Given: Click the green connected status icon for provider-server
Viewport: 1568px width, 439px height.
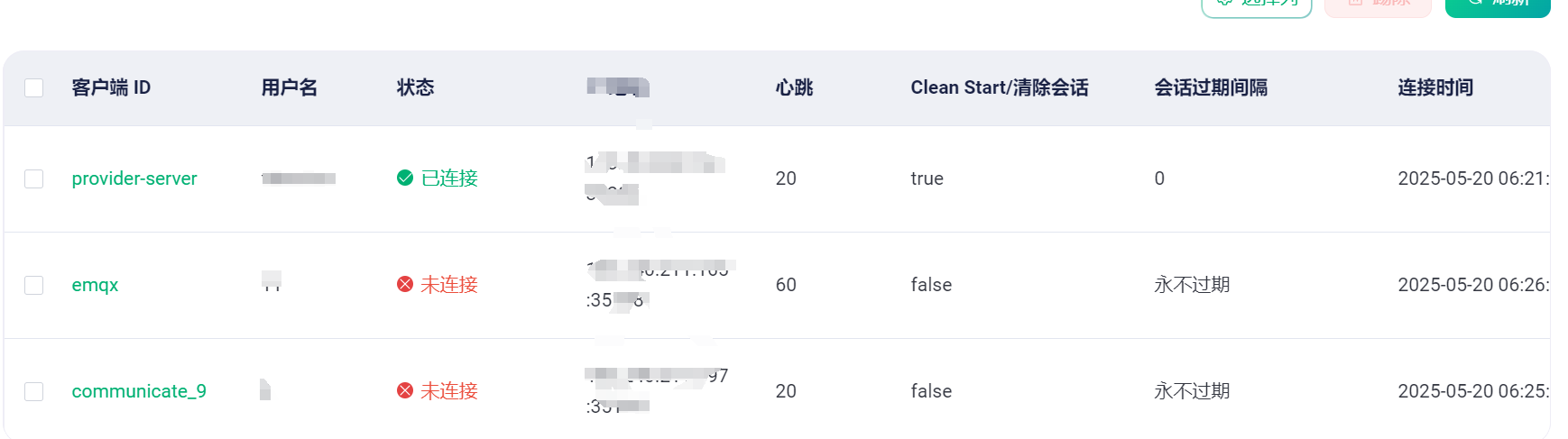Looking at the screenshot, I should (405, 178).
